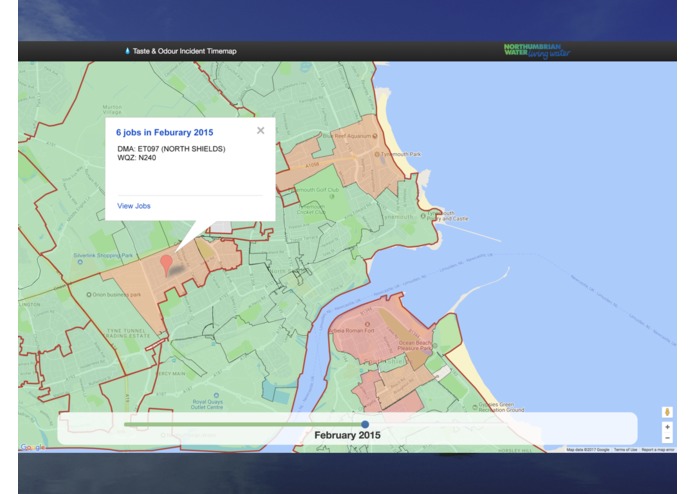Open Terms of Use link
695x494 pixels.
click(x=625, y=450)
